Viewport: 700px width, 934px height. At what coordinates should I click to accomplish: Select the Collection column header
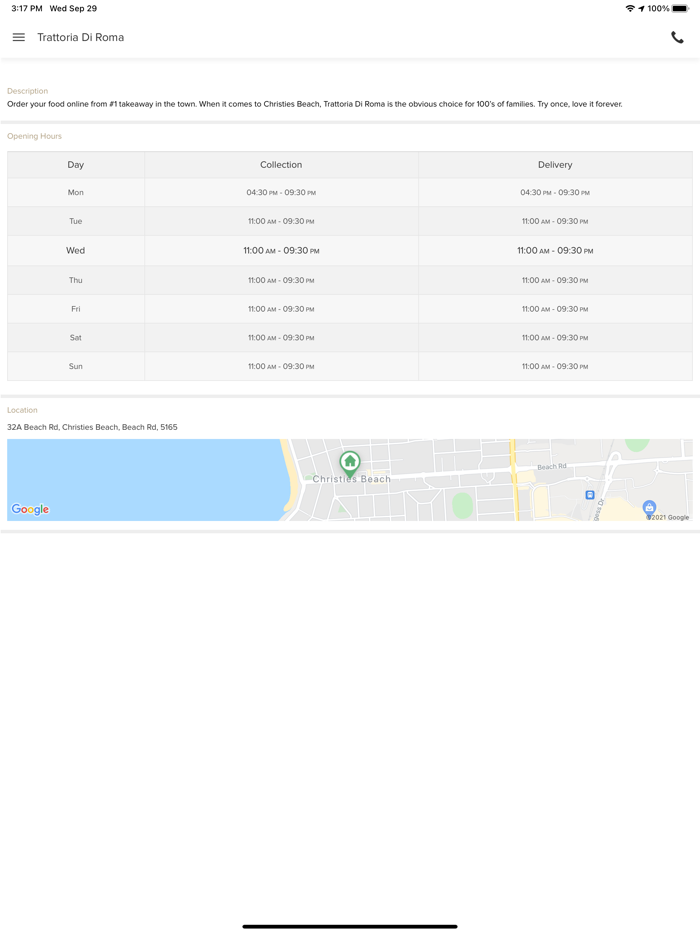tap(281, 165)
